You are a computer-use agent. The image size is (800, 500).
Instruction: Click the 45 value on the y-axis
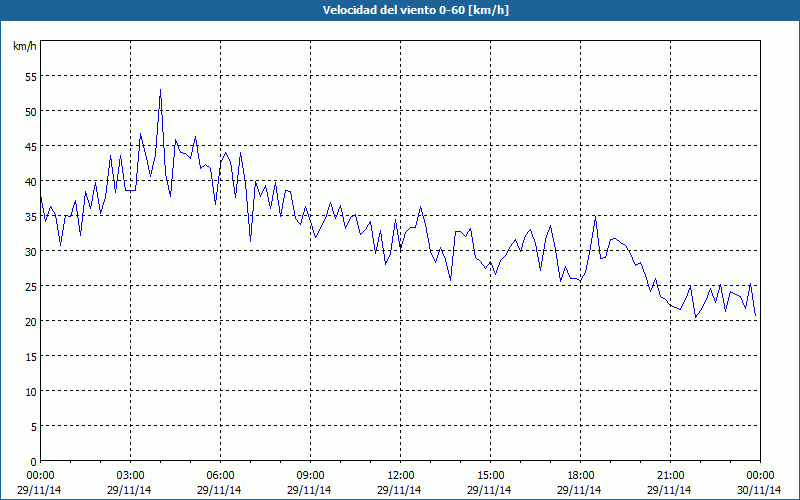click(31, 146)
